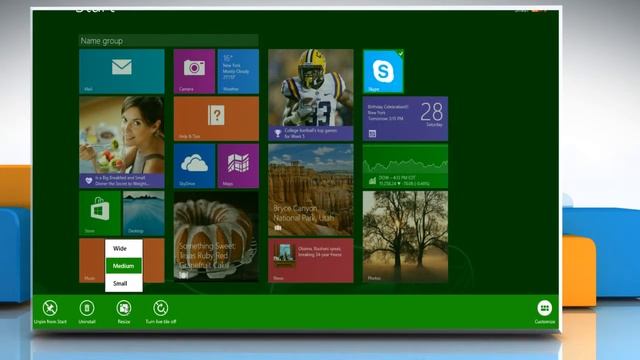
Task: Click the Name group field
Action: (168, 41)
